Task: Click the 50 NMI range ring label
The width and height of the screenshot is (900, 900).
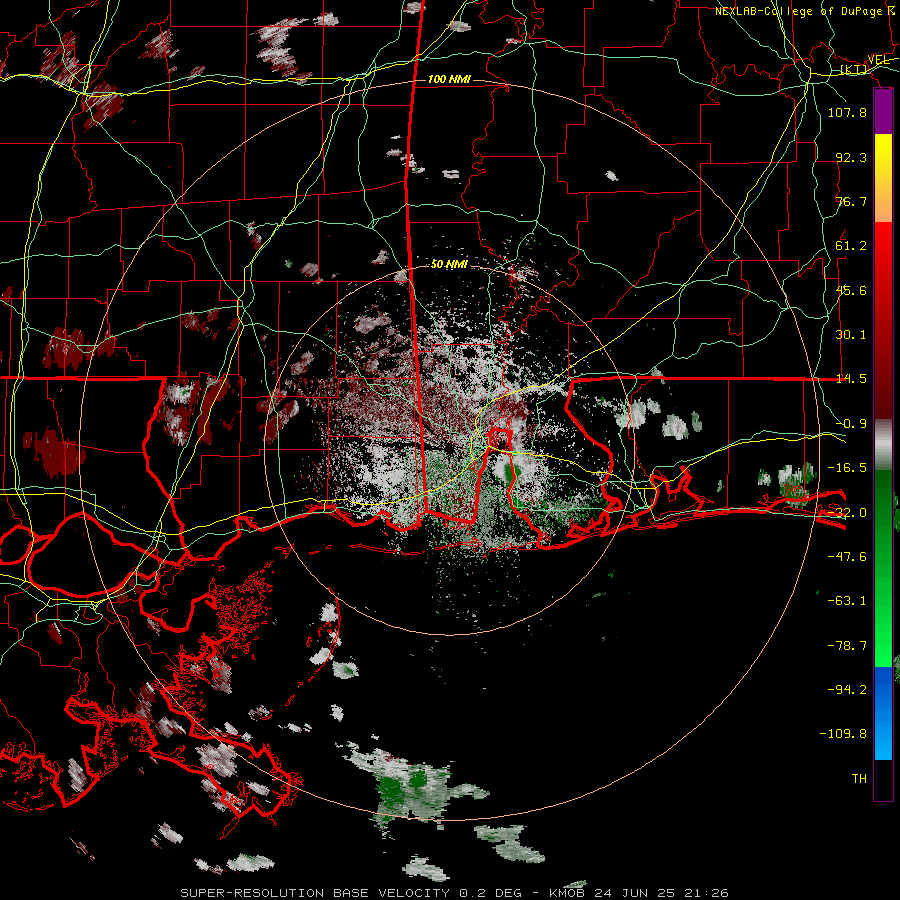Action: click(x=449, y=264)
